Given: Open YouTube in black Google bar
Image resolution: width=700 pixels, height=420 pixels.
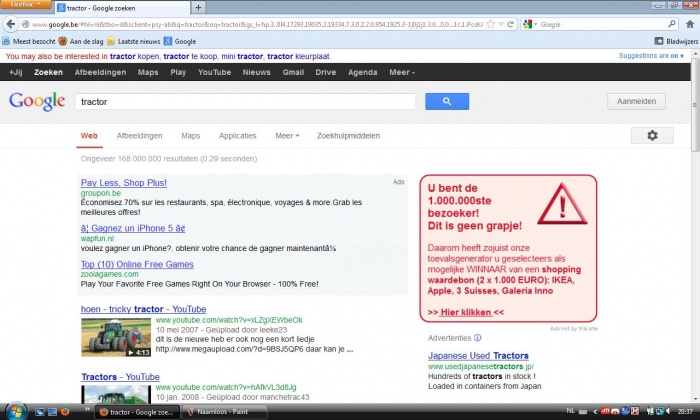Looking at the screenshot, I should [215, 72].
